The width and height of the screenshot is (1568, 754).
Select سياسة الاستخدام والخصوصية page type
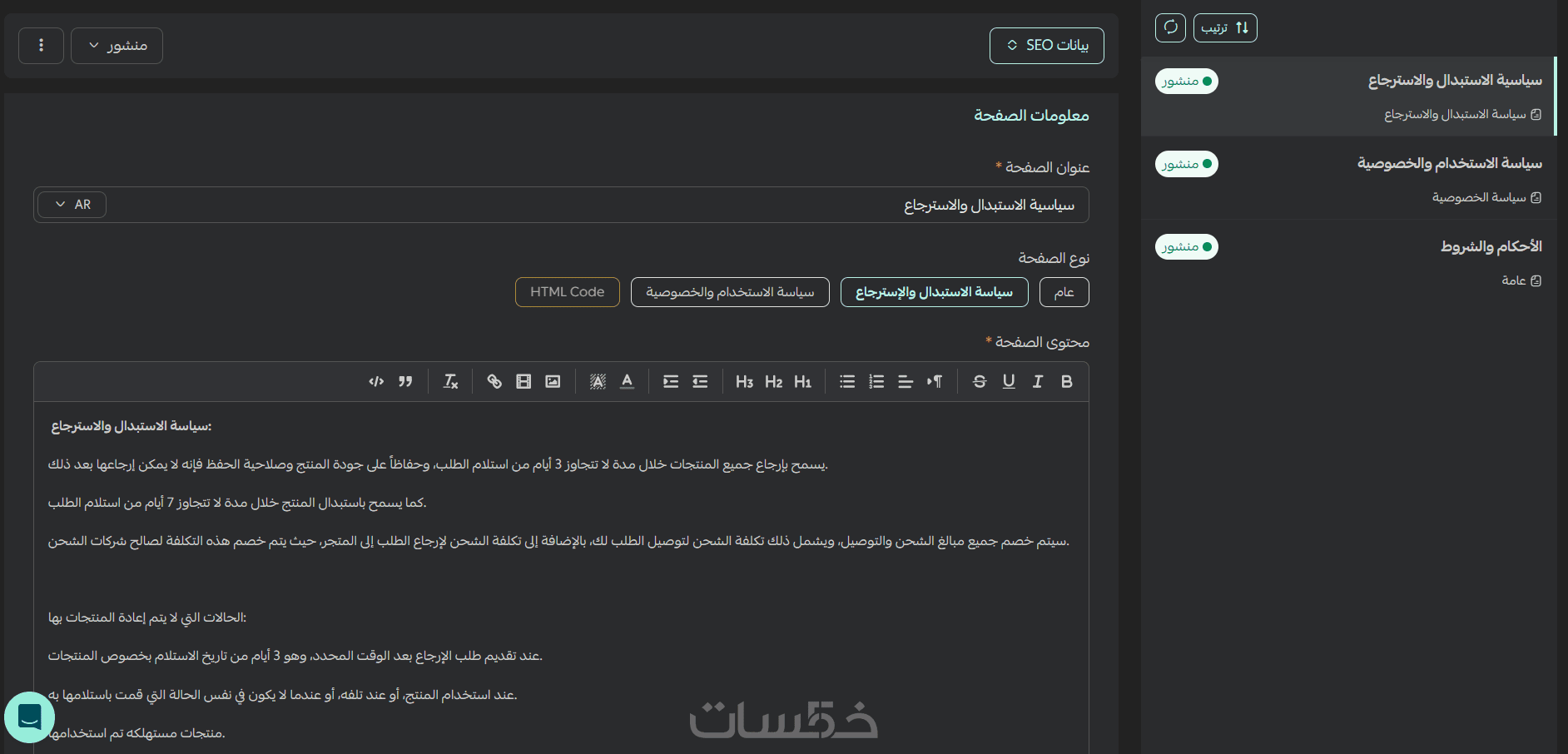[x=730, y=292]
